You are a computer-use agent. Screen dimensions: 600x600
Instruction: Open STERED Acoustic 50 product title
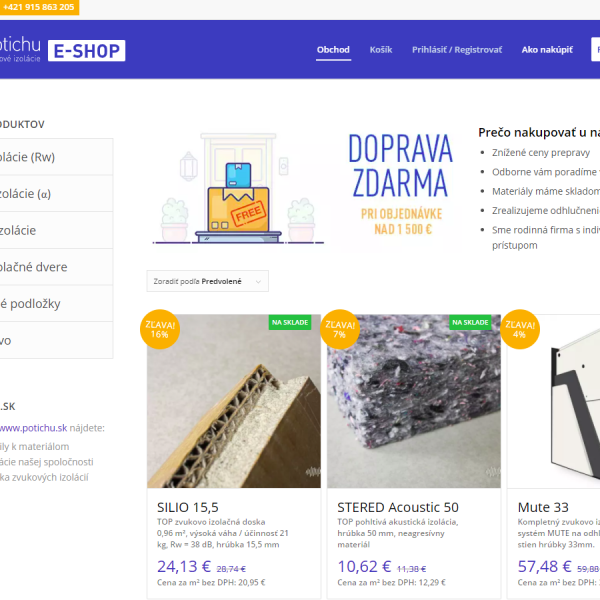point(398,507)
